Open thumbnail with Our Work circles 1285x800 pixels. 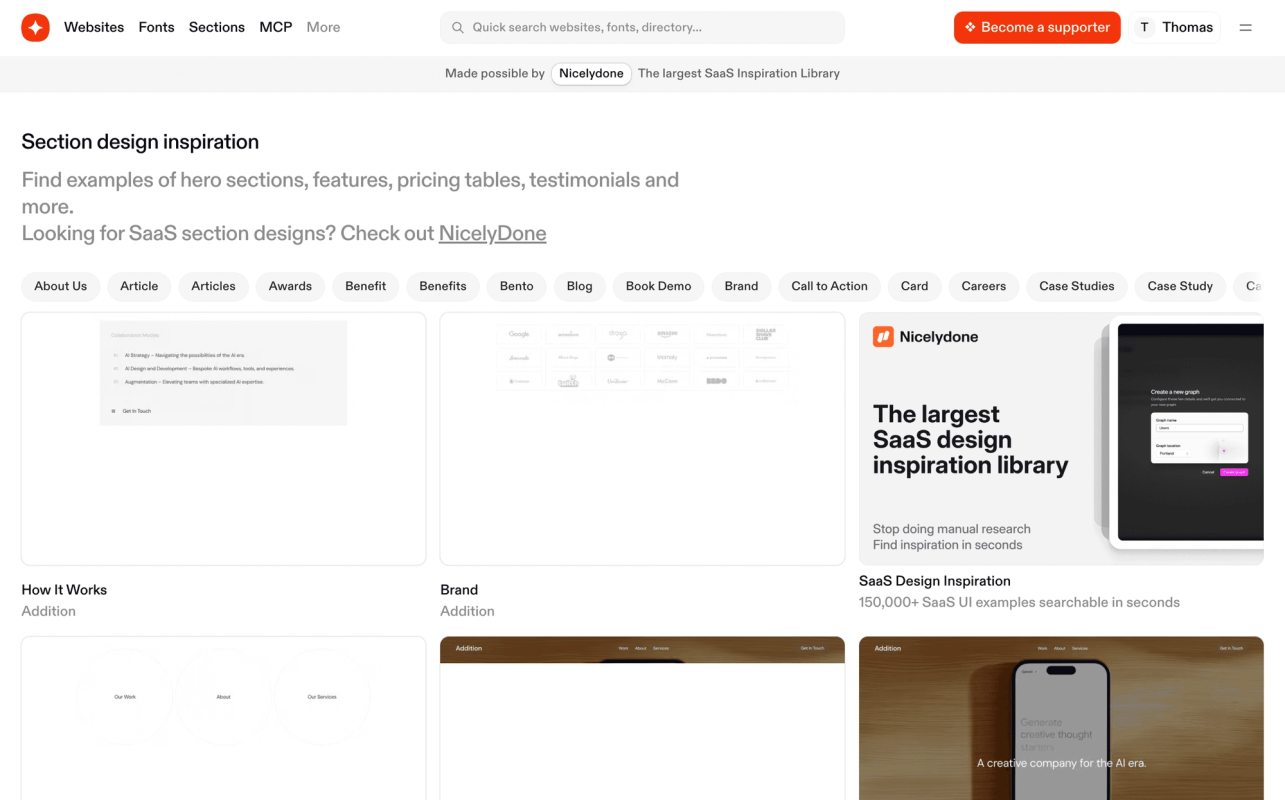pyautogui.click(x=224, y=718)
